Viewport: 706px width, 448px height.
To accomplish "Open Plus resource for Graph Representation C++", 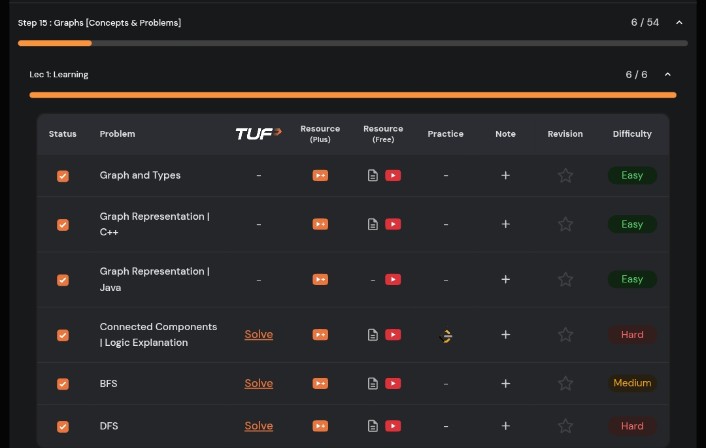I will click(320, 224).
